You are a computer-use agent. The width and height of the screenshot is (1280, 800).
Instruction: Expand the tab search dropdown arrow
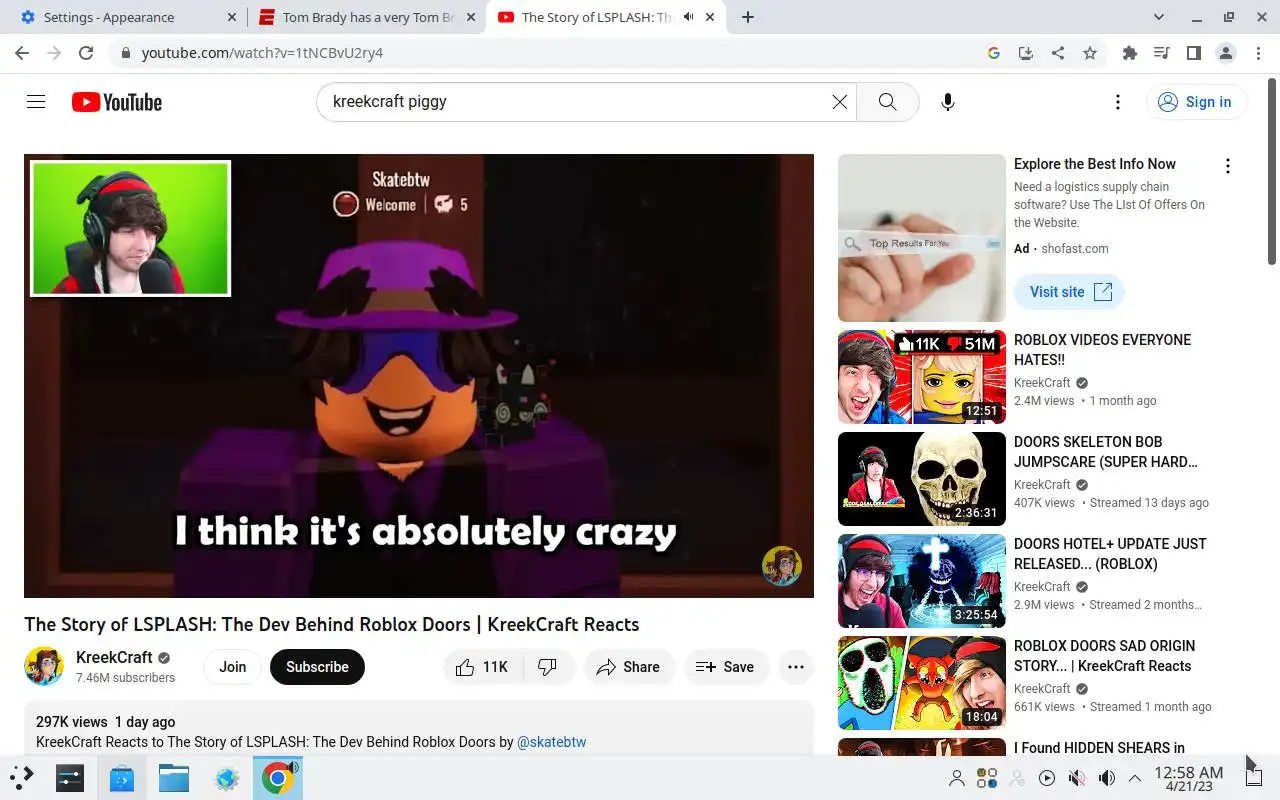(1158, 17)
